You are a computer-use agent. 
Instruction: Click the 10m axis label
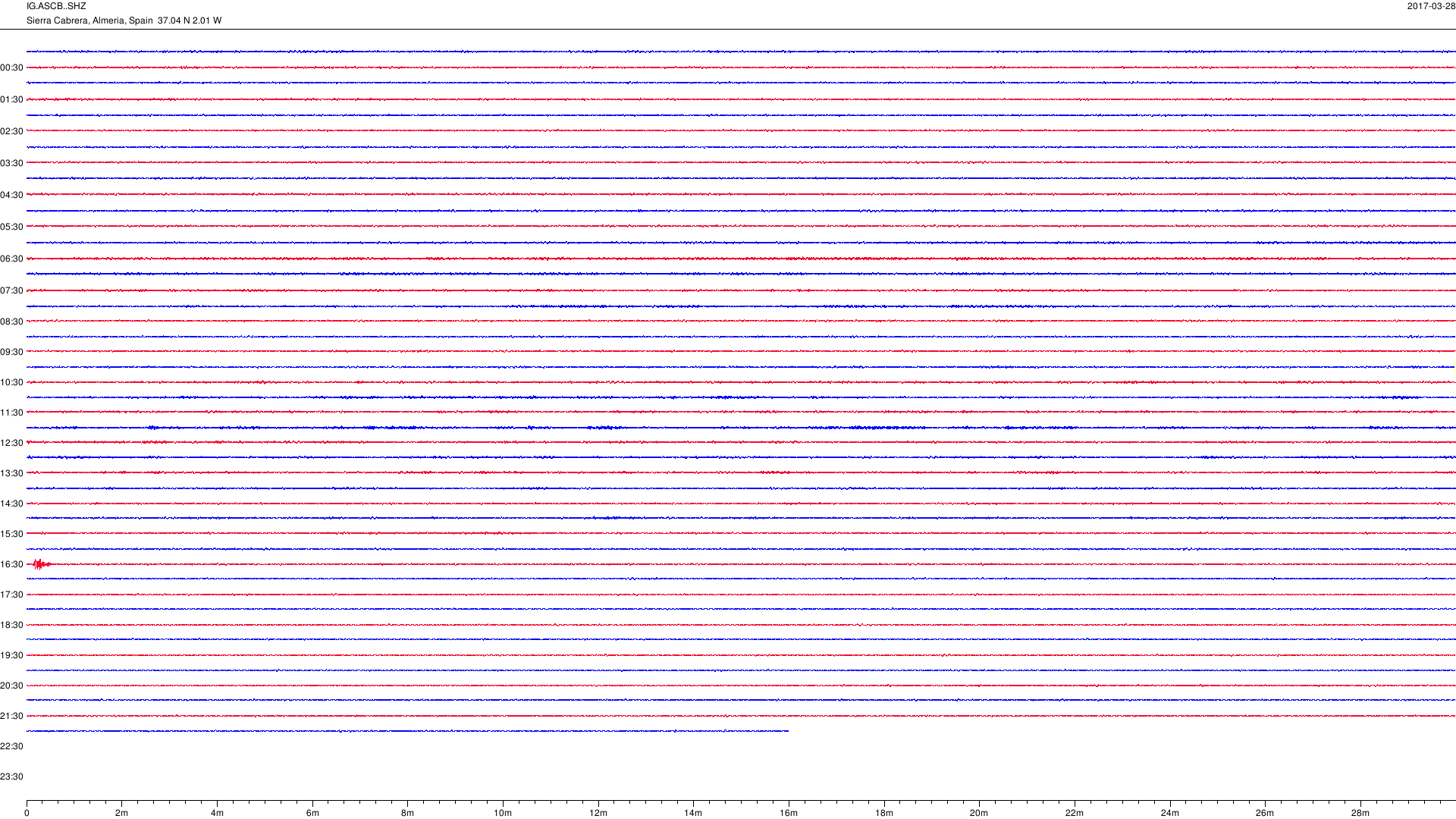(503, 814)
